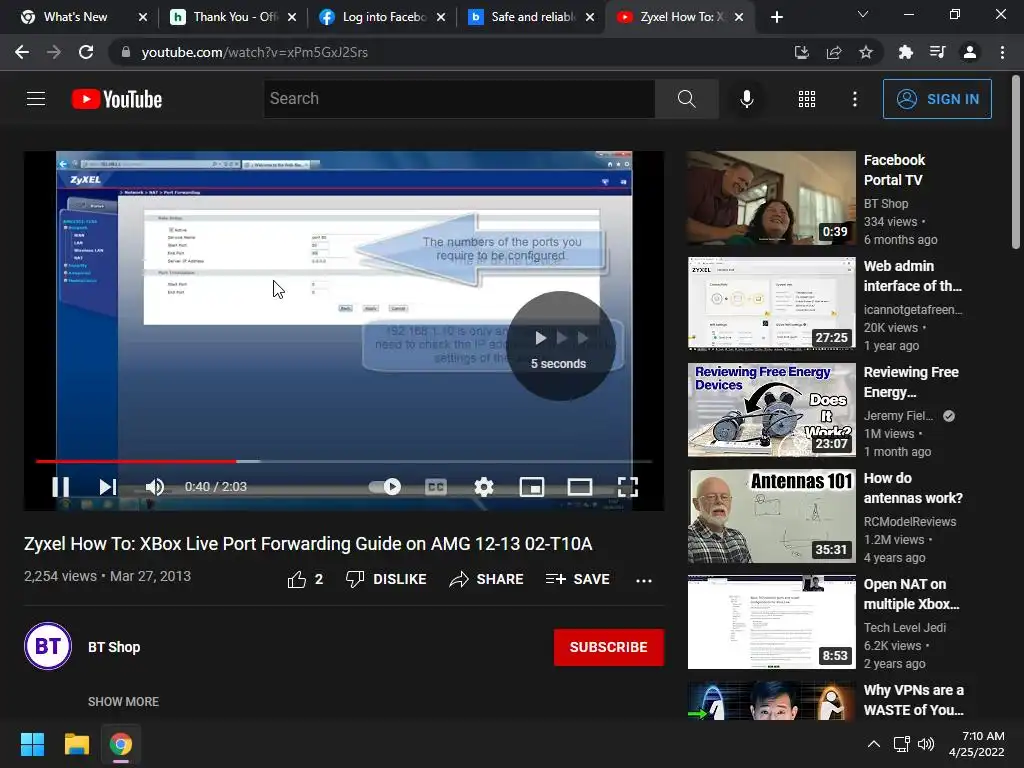This screenshot has width=1024, height=768.
Task: Open clock showing 7:10 AM
Action: (x=976, y=744)
